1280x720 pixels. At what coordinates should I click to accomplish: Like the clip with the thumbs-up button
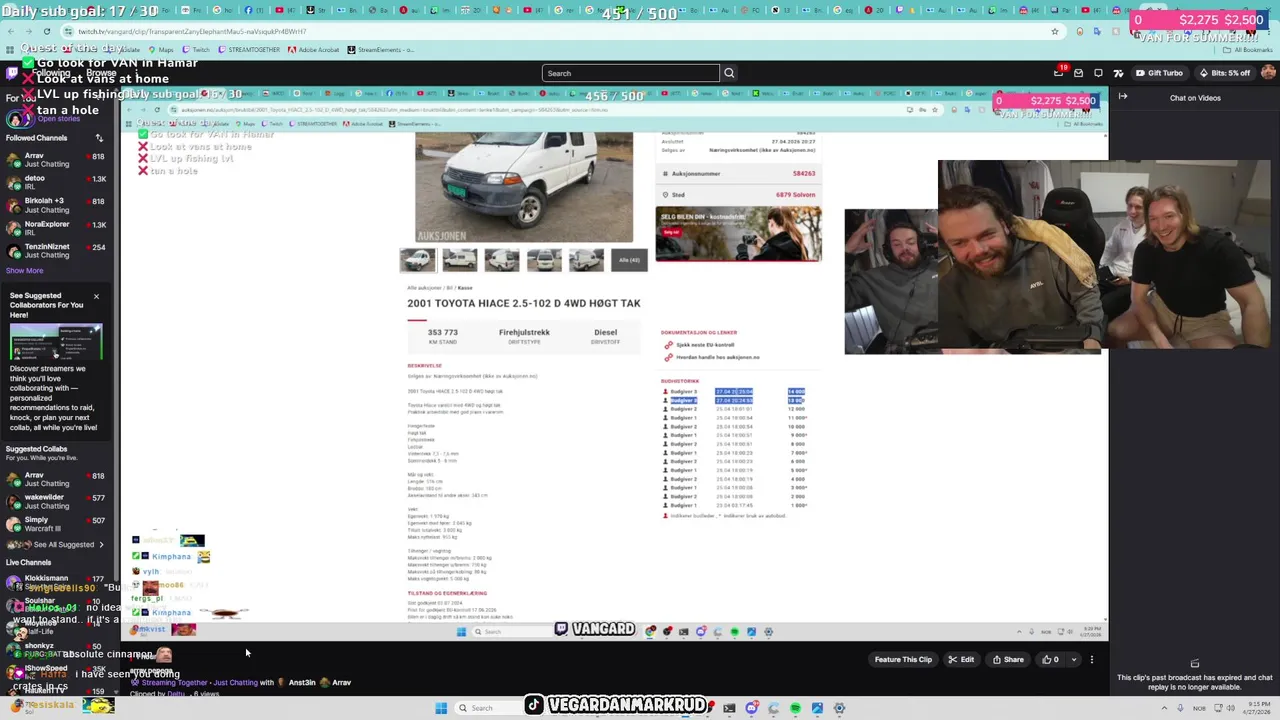pyautogui.click(x=1050, y=659)
